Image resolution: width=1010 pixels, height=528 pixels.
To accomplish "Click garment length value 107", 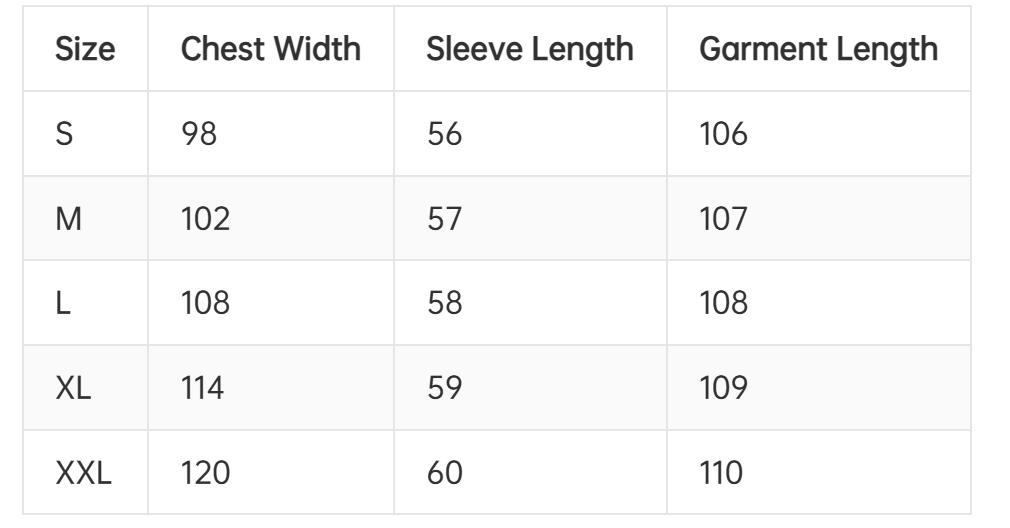I will [x=723, y=219].
